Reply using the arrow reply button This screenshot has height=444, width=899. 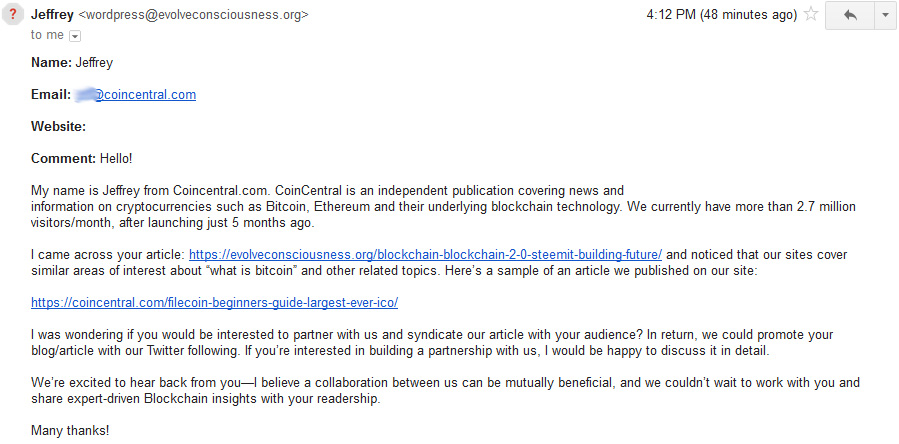tap(849, 15)
